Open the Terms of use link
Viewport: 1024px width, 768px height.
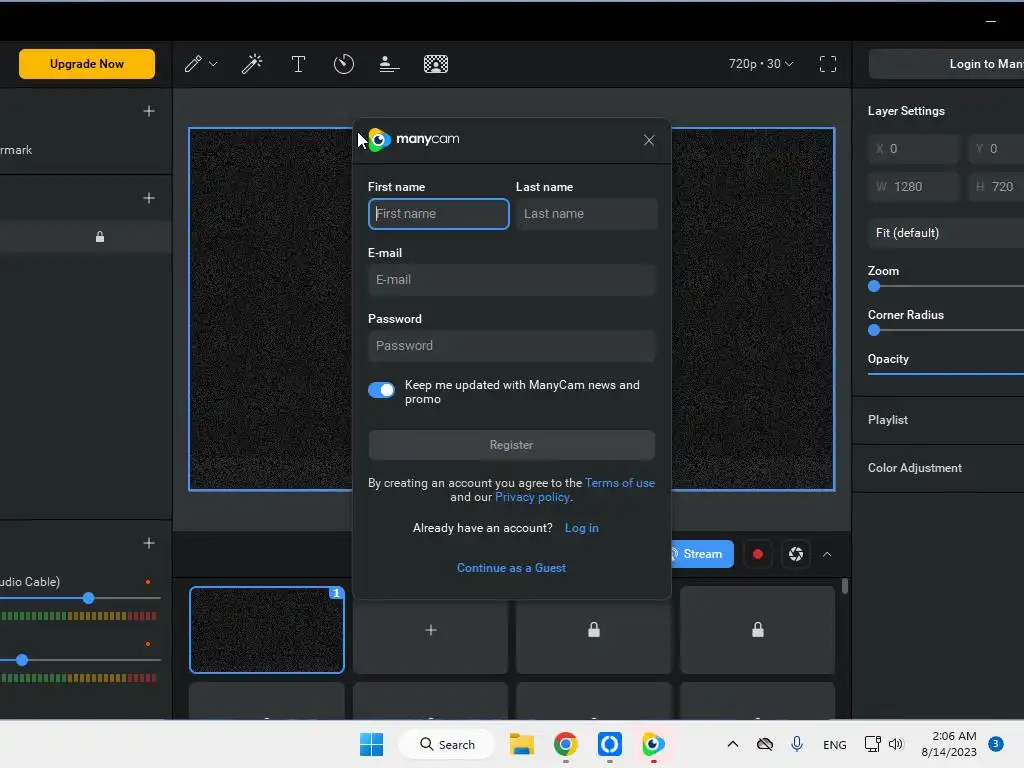coord(620,483)
